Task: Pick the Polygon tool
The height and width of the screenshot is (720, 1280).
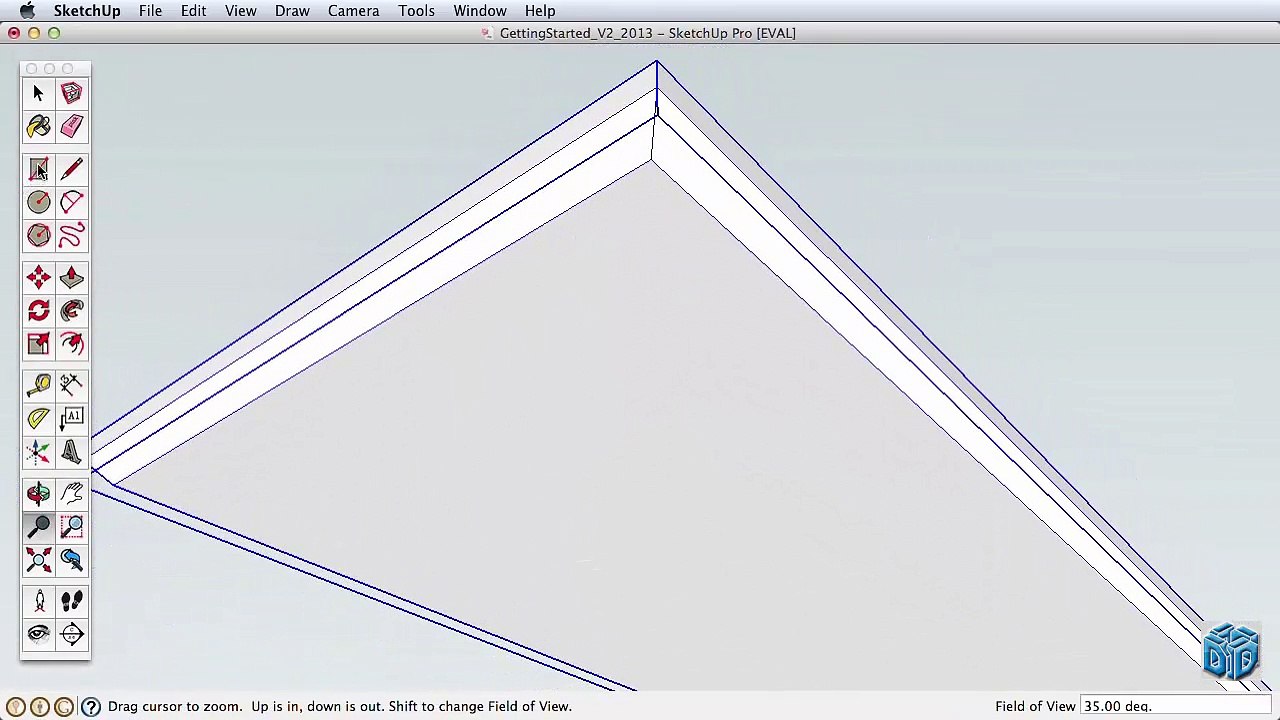Action: [x=38, y=236]
